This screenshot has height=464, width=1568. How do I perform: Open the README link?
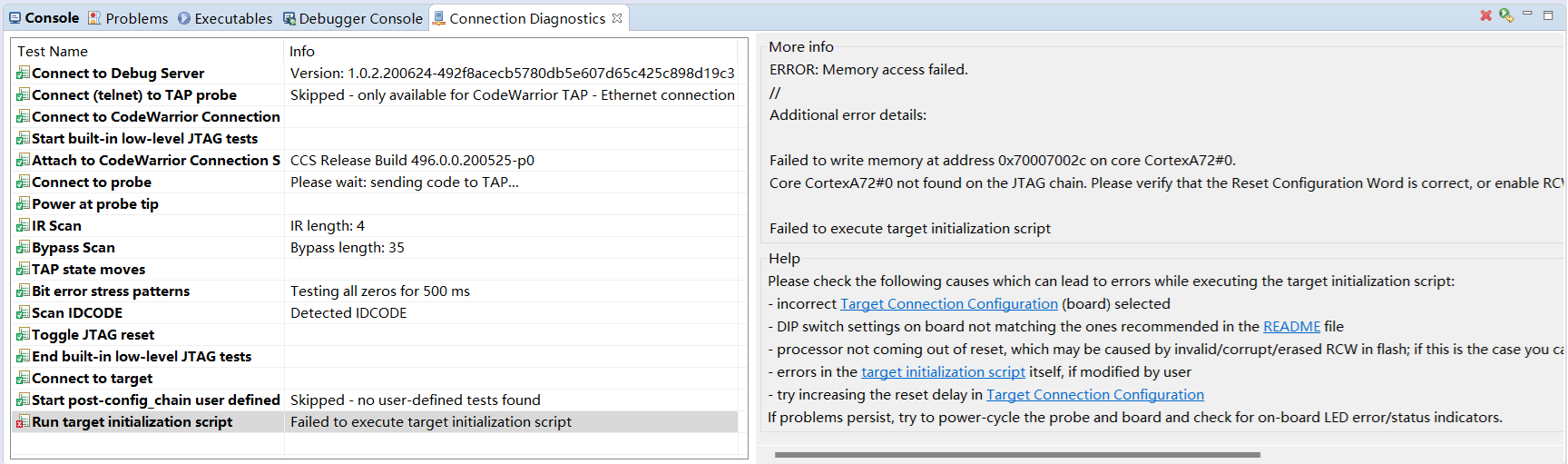[1291, 327]
